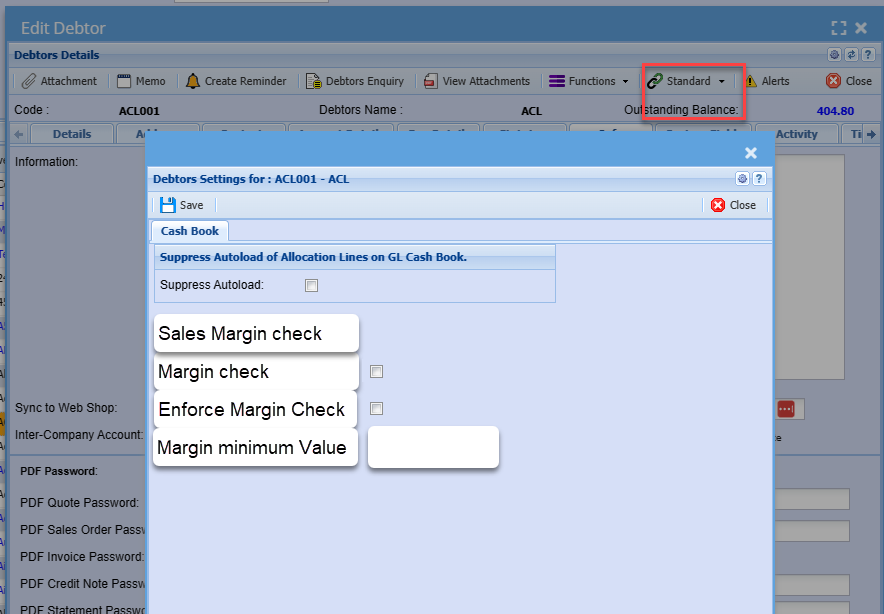The height and width of the screenshot is (614, 884).
Task: Click the Margin minimum Value input field
Action: (433, 447)
